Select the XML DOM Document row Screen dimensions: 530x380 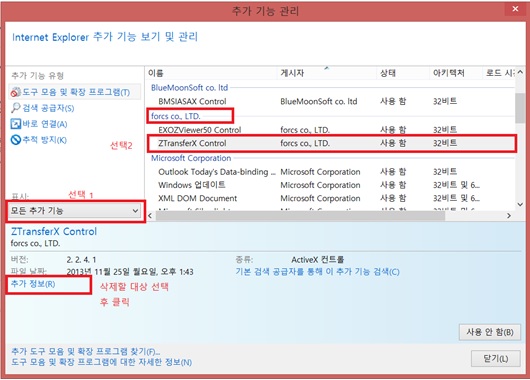(331, 198)
